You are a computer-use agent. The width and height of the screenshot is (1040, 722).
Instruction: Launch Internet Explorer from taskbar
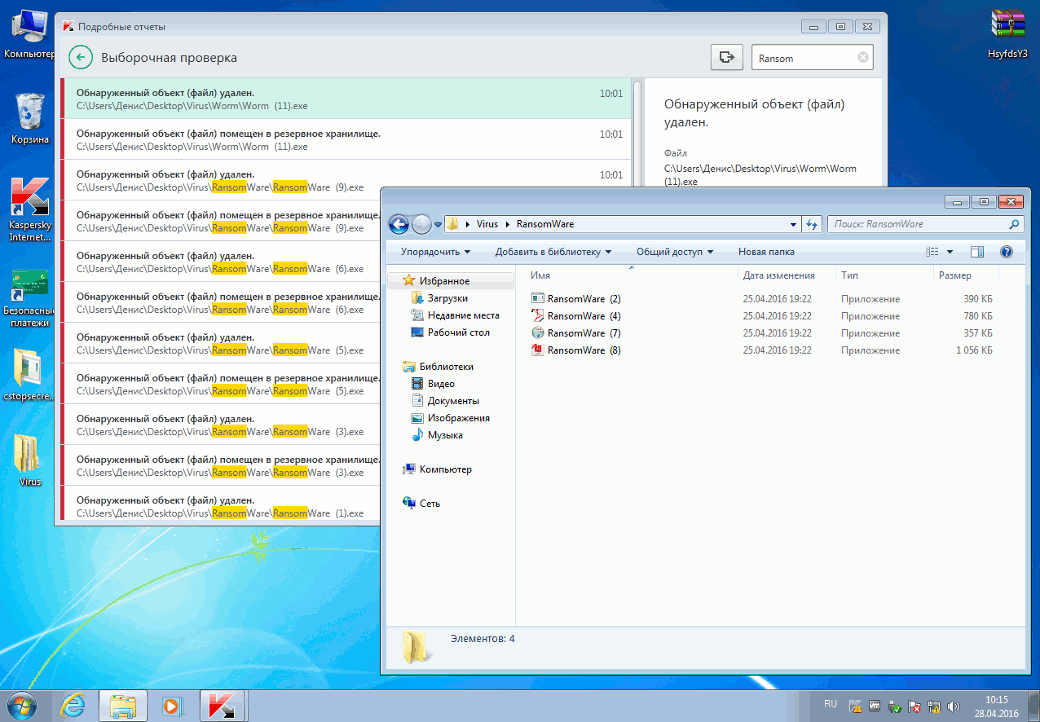coord(73,705)
